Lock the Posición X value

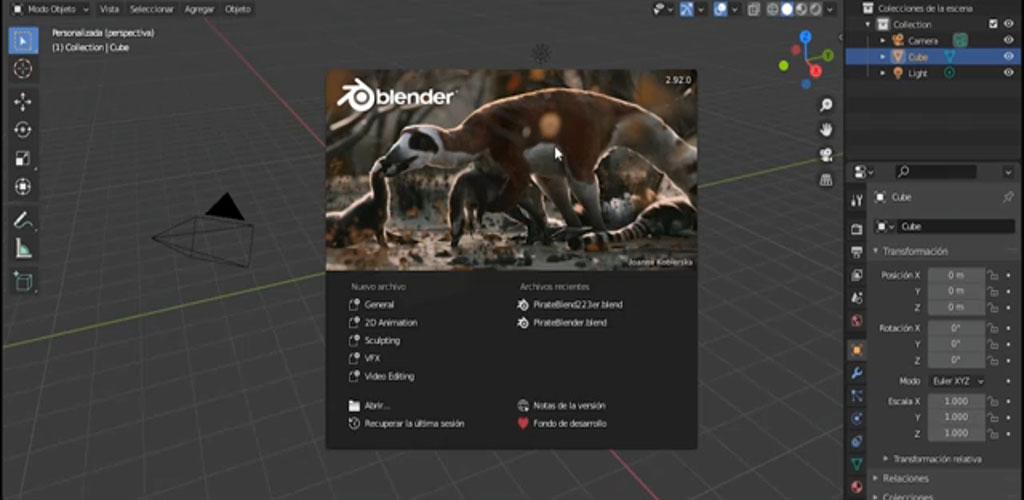pos(992,275)
